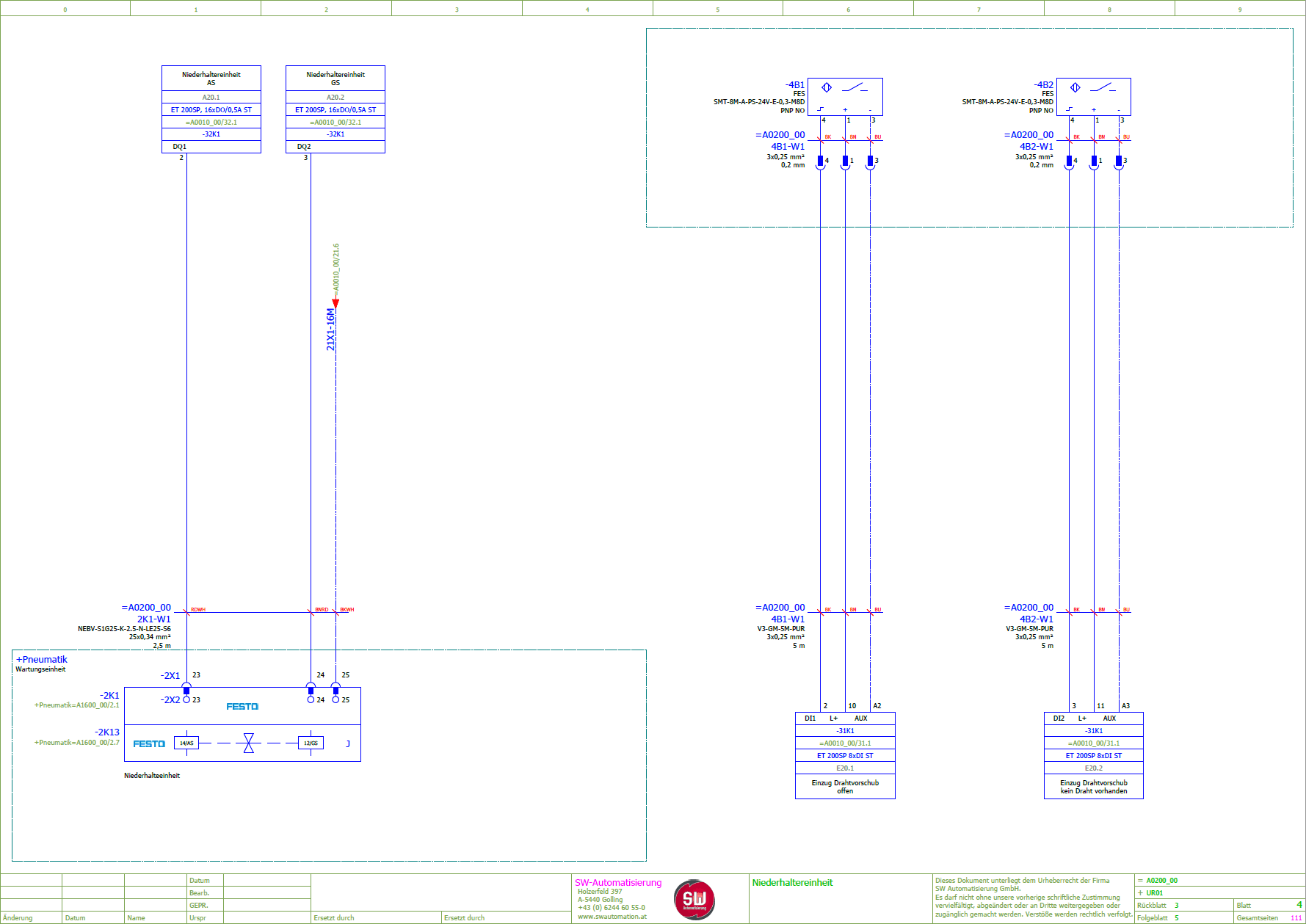Viewport: 1306px width, 924px height.
Task: Select column marker 5 in top ruler
Action: pyautogui.click(x=718, y=10)
